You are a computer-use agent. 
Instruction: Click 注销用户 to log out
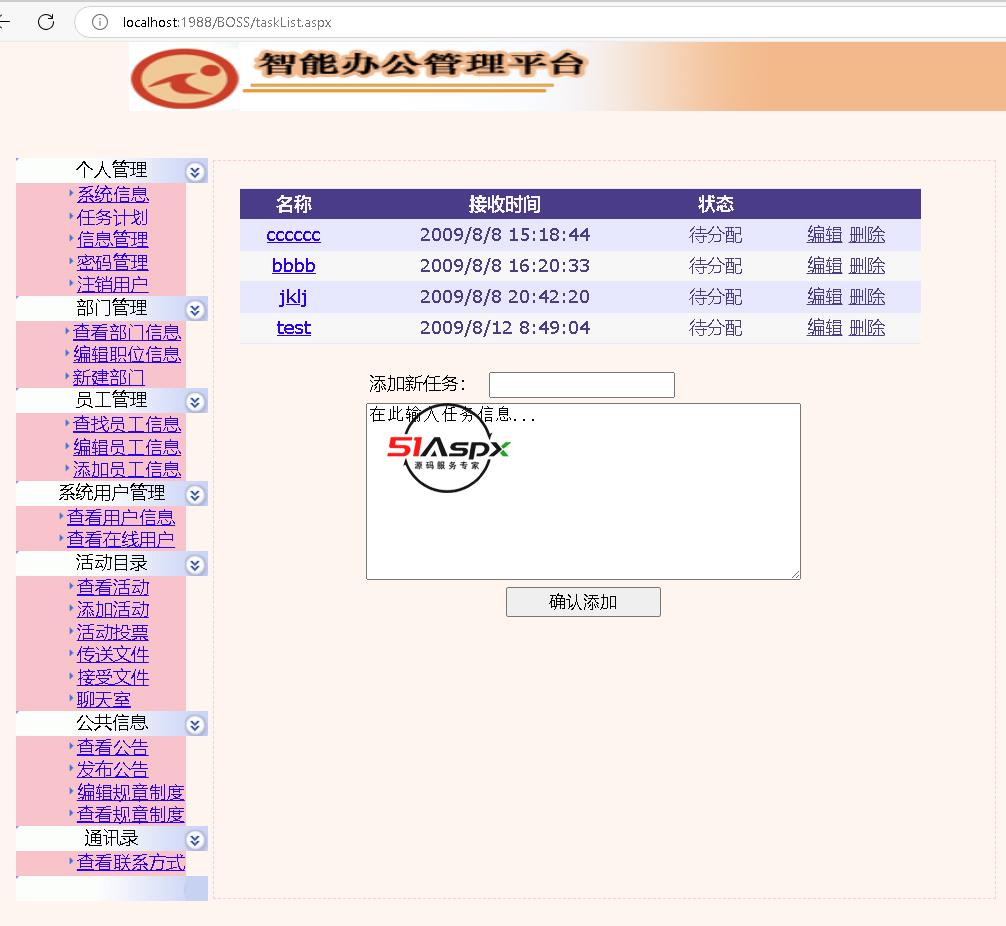point(113,284)
